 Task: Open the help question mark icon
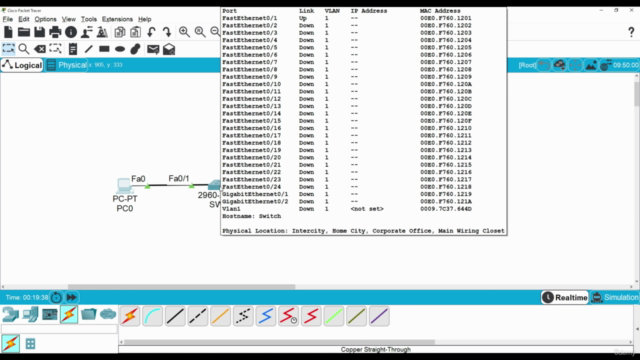(x=631, y=32)
